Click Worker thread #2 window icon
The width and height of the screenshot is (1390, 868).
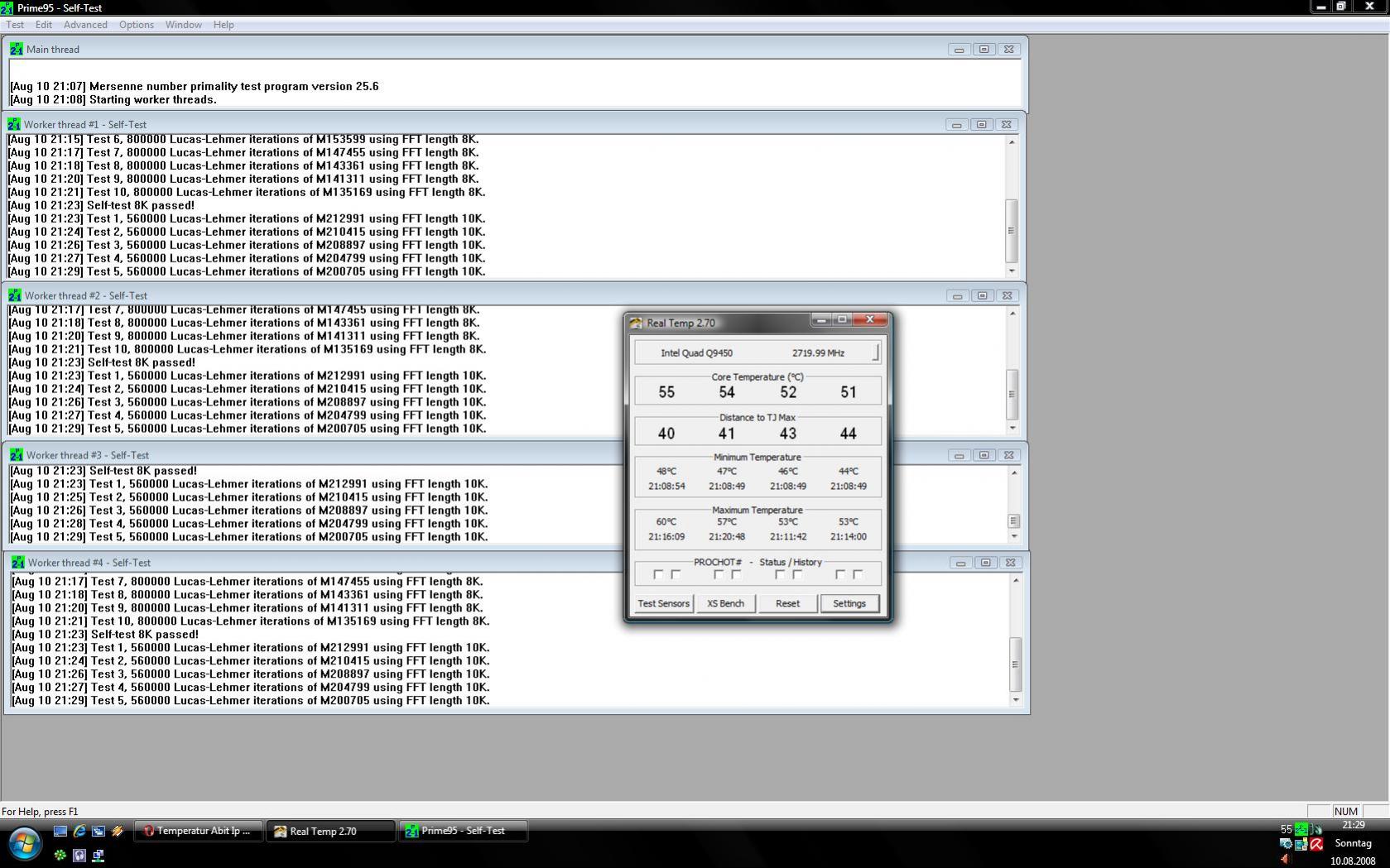(14, 295)
